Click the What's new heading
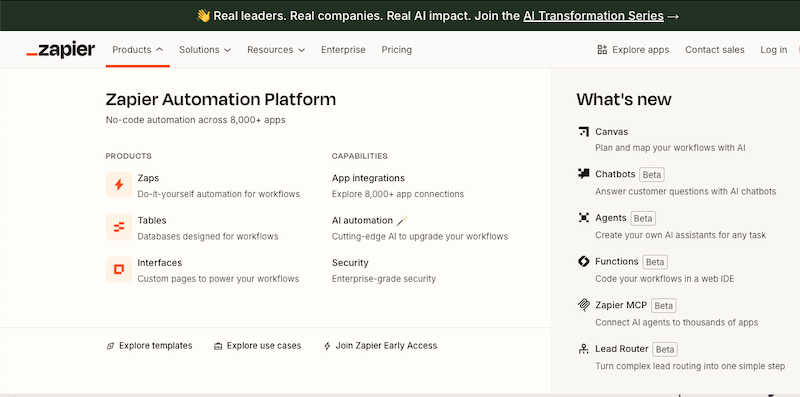Image resolution: width=800 pixels, height=397 pixels. point(624,99)
